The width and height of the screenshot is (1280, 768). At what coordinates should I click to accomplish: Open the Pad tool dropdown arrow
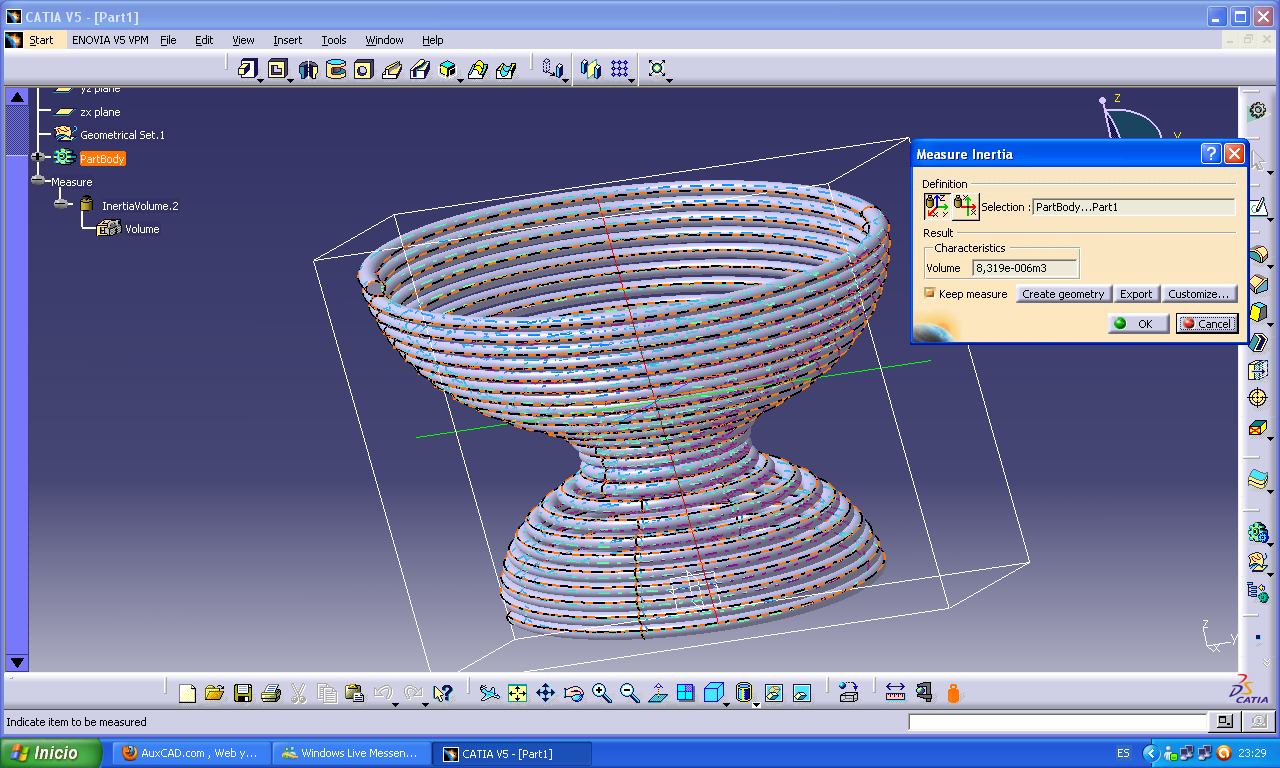coord(260,79)
